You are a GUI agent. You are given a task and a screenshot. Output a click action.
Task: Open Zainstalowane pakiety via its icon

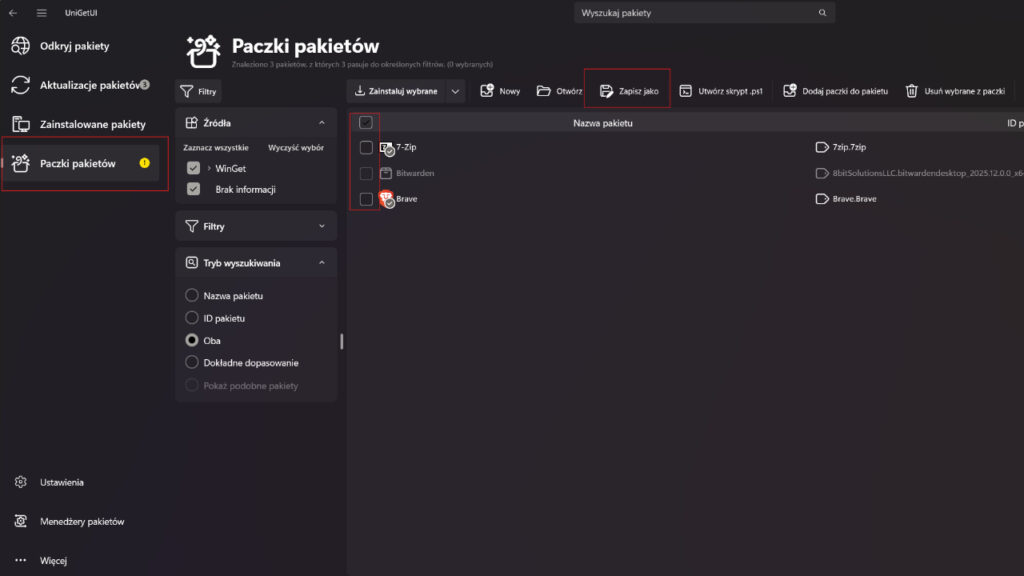[19, 123]
